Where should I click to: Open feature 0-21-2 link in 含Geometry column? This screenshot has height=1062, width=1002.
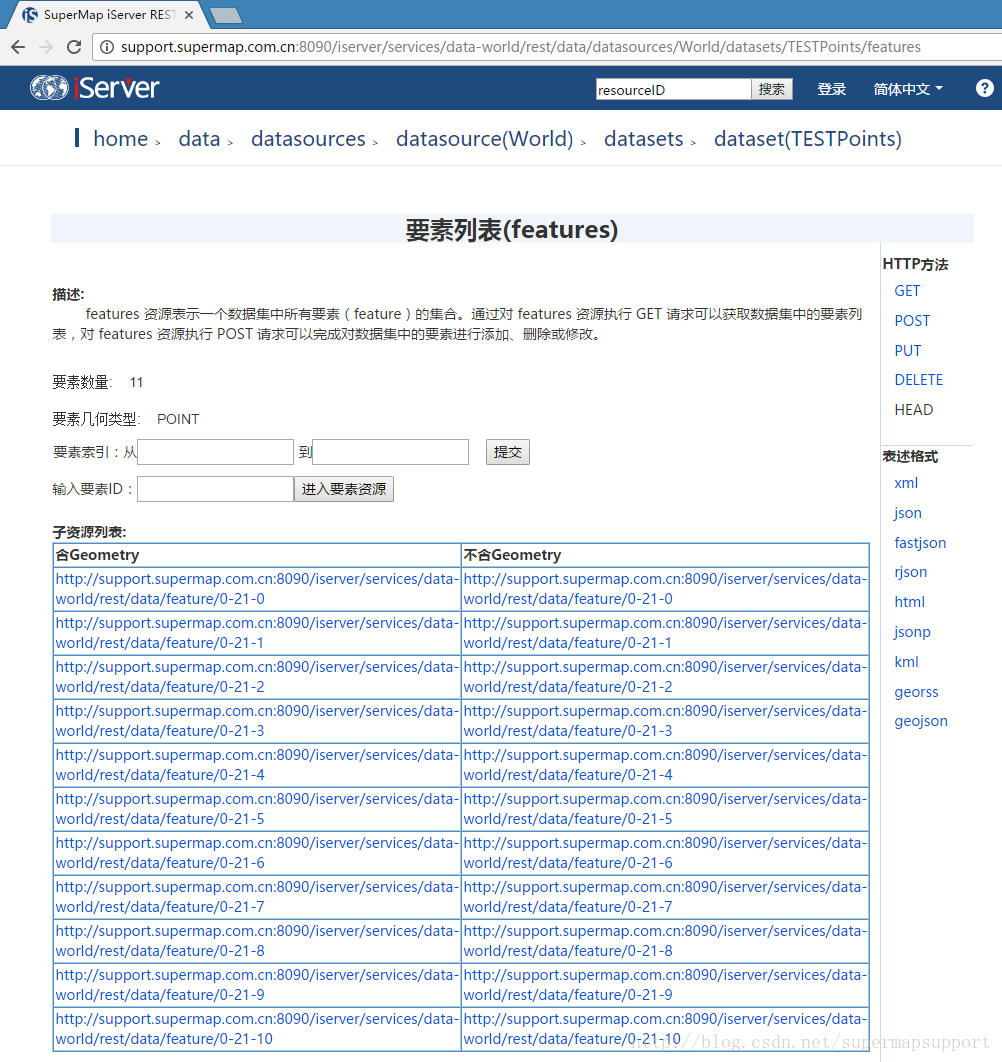257,677
